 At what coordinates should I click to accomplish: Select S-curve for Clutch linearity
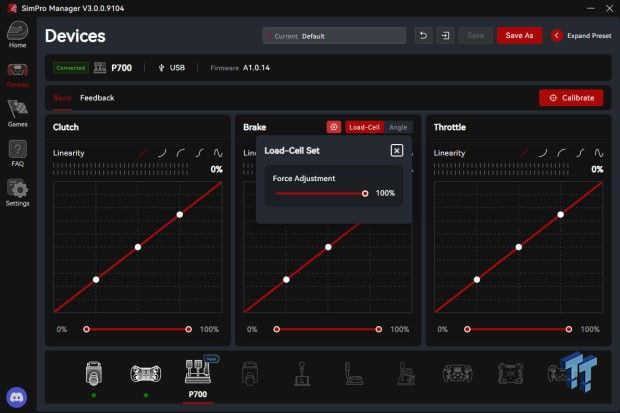coord(200,153)
